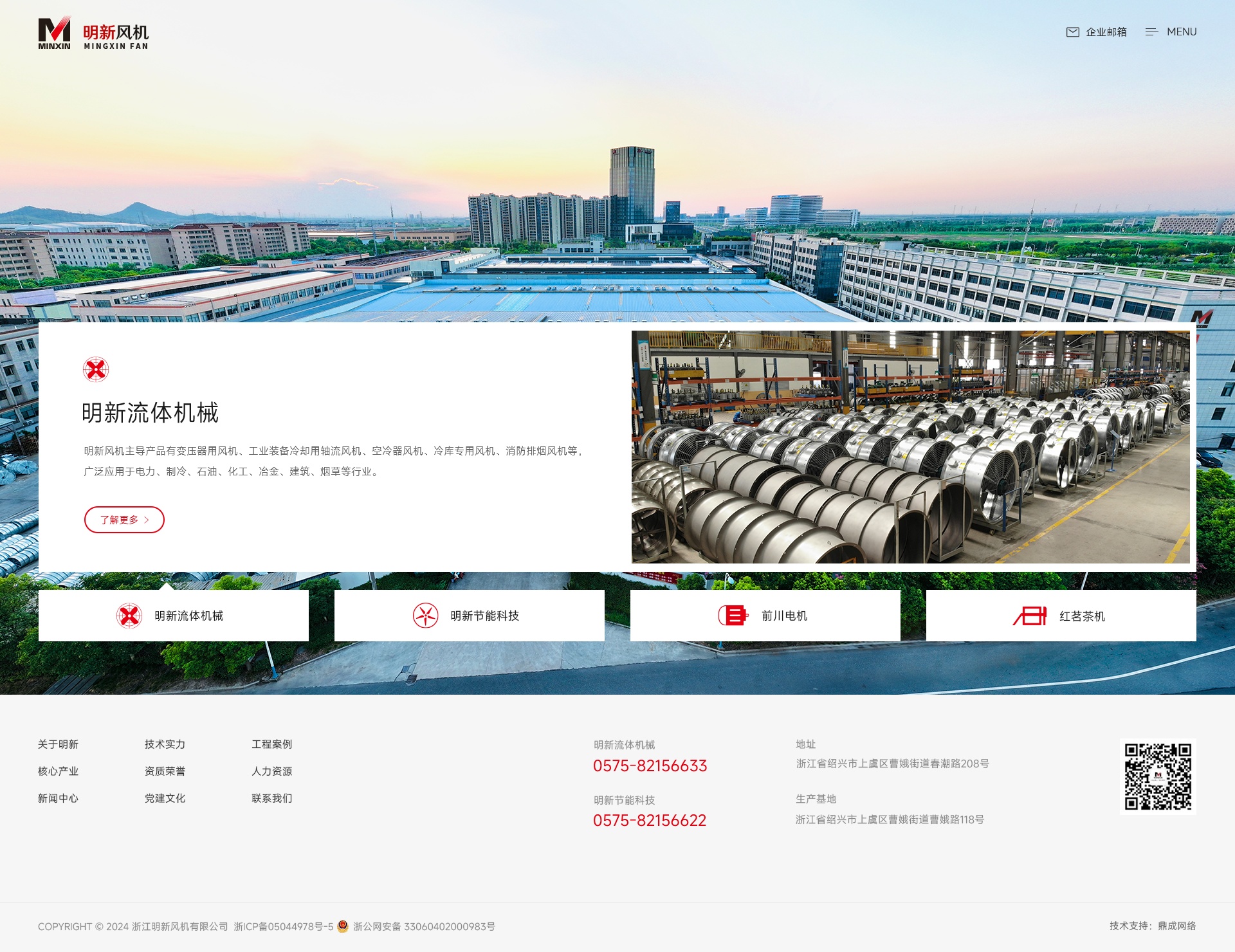This screenshot has height=952, width=1235.
Task: Switch to the 明新节能科技 tab
Action: pos(470,616)
